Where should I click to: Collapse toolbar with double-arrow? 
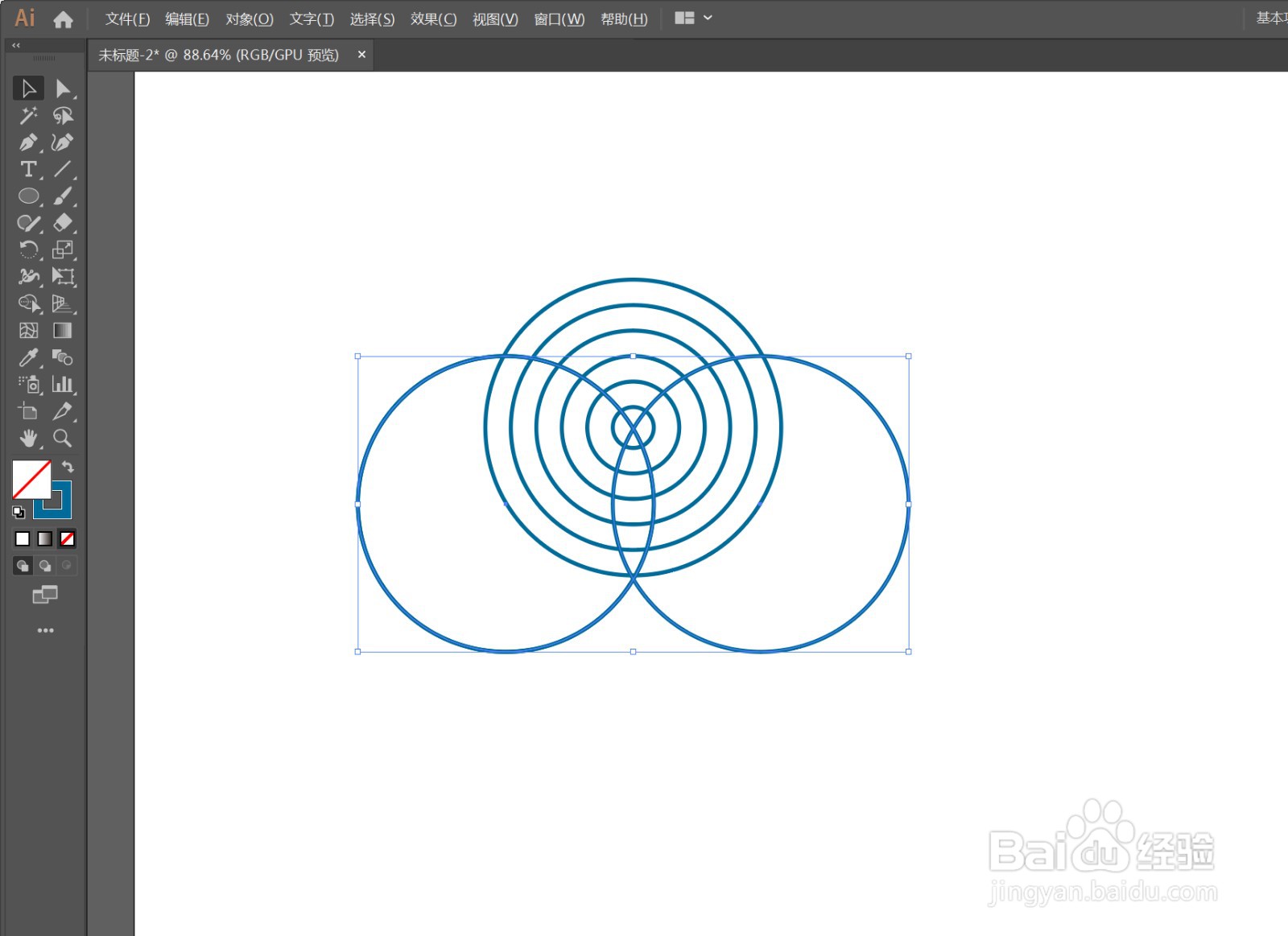point(15,46)
